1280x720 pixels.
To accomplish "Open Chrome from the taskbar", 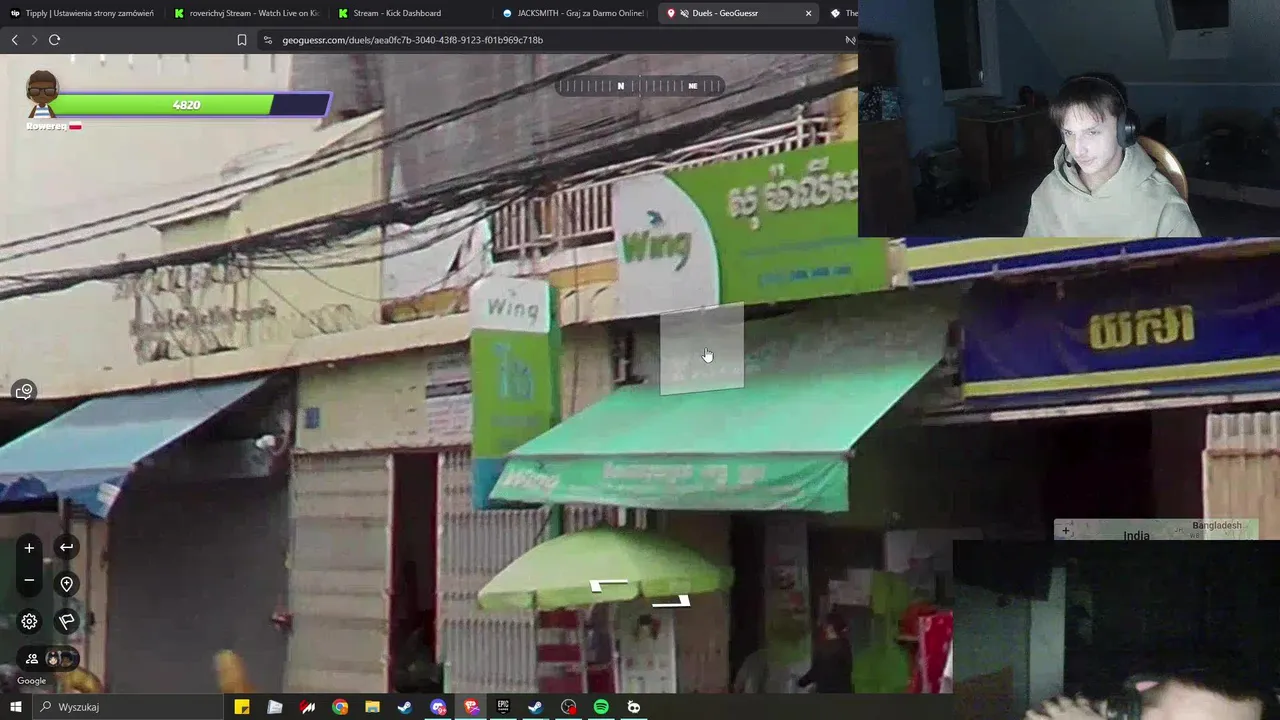I will coord(340,707).
